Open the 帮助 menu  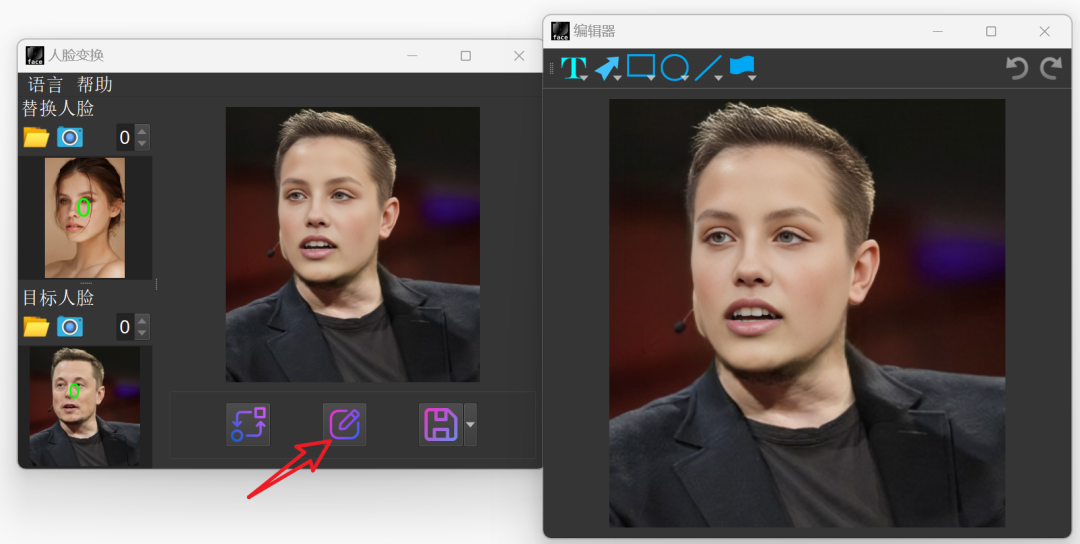click(x=95, y=85)
